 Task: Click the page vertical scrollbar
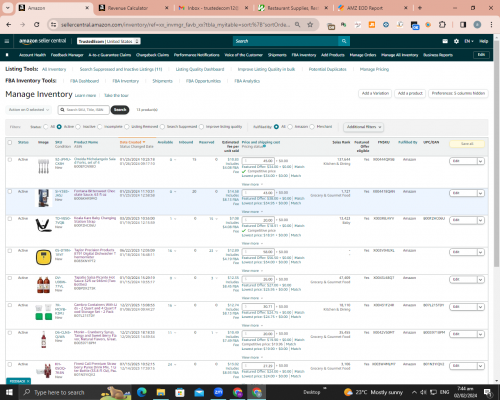point(496,153)
